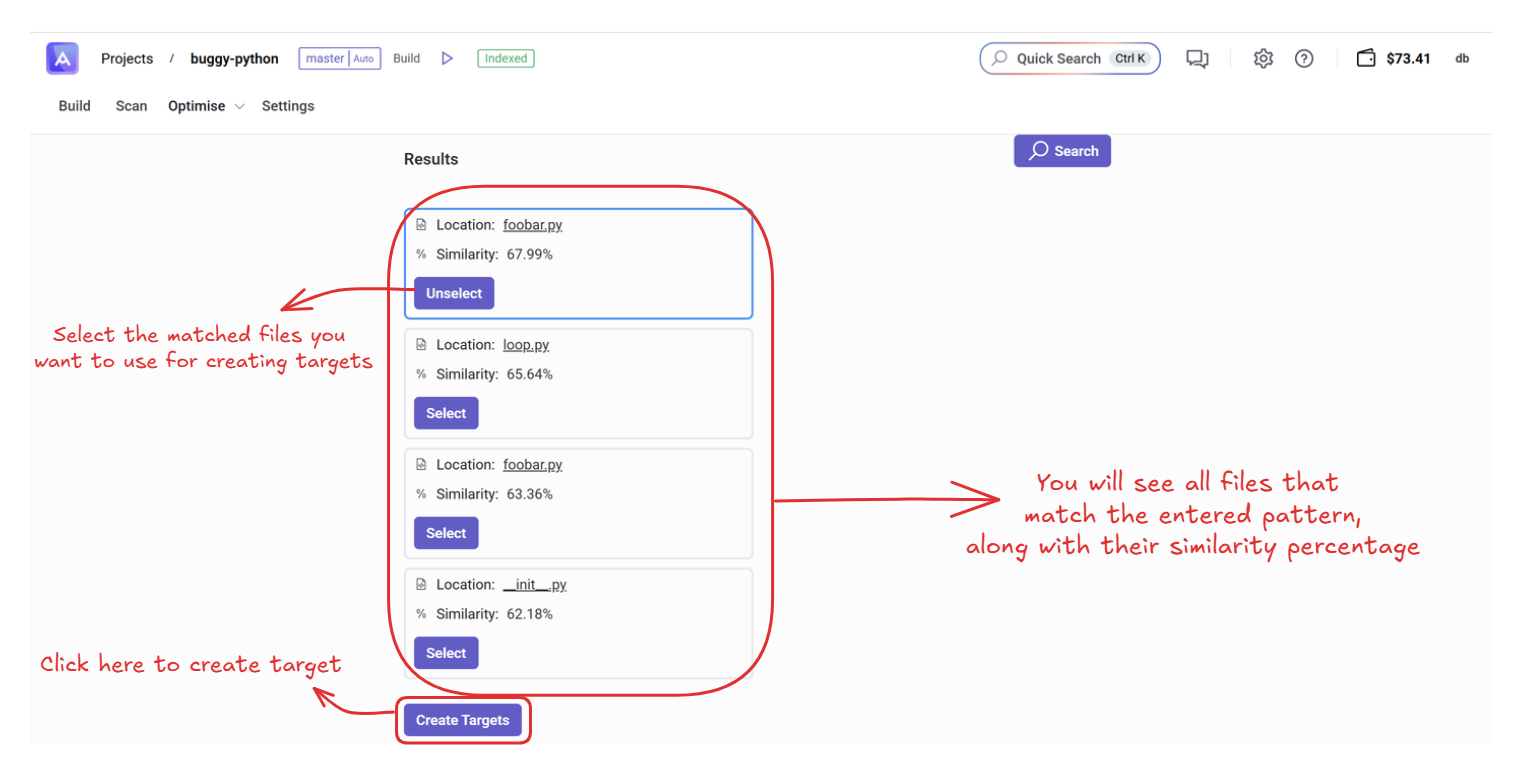Open the loop.py file link
The height and width of the screenshot is (774, 1523).
(x=526, y=345)
